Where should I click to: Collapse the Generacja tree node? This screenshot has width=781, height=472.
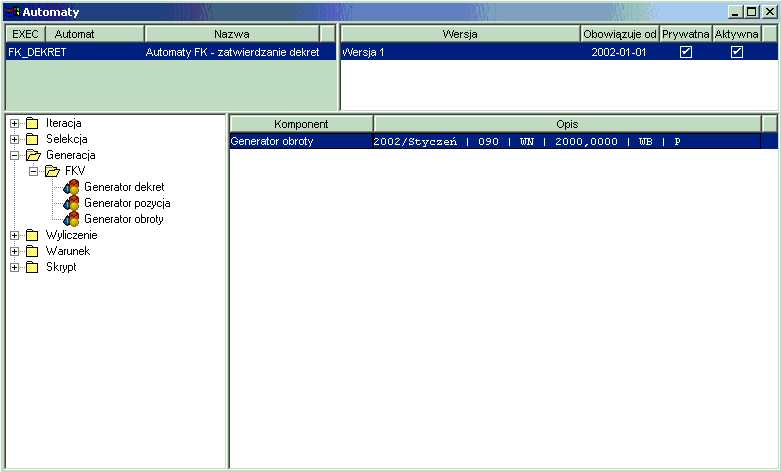coord(14,155)
